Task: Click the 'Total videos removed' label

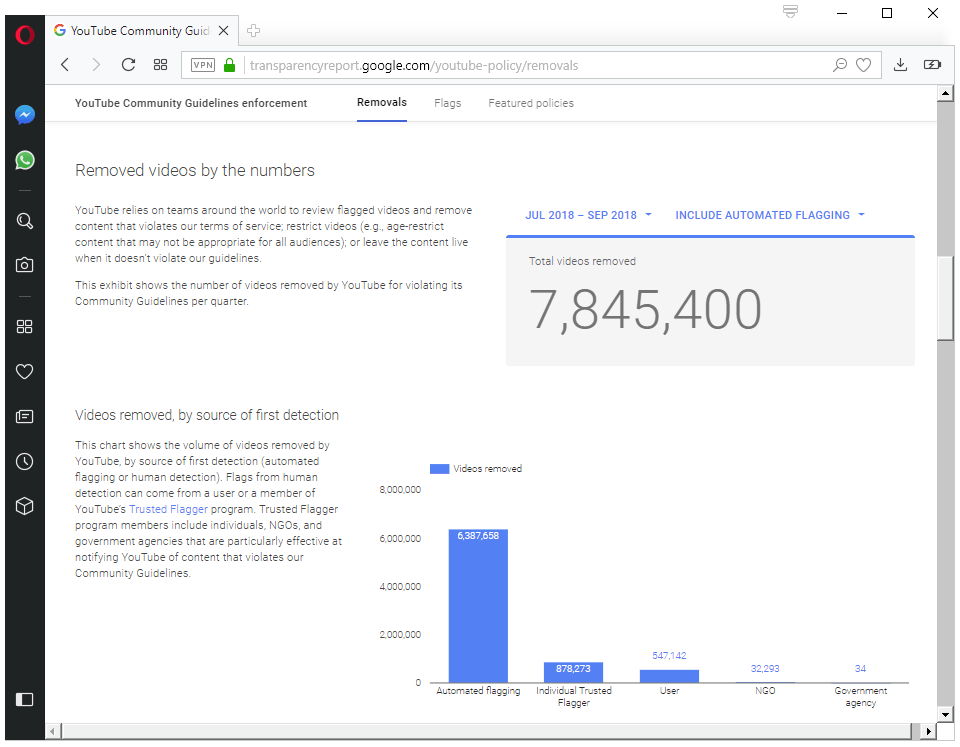Action: click(582, 261)
